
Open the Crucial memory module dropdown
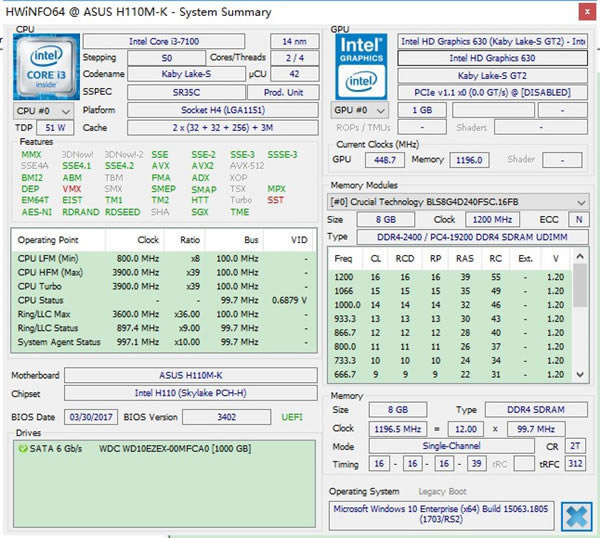459,200
